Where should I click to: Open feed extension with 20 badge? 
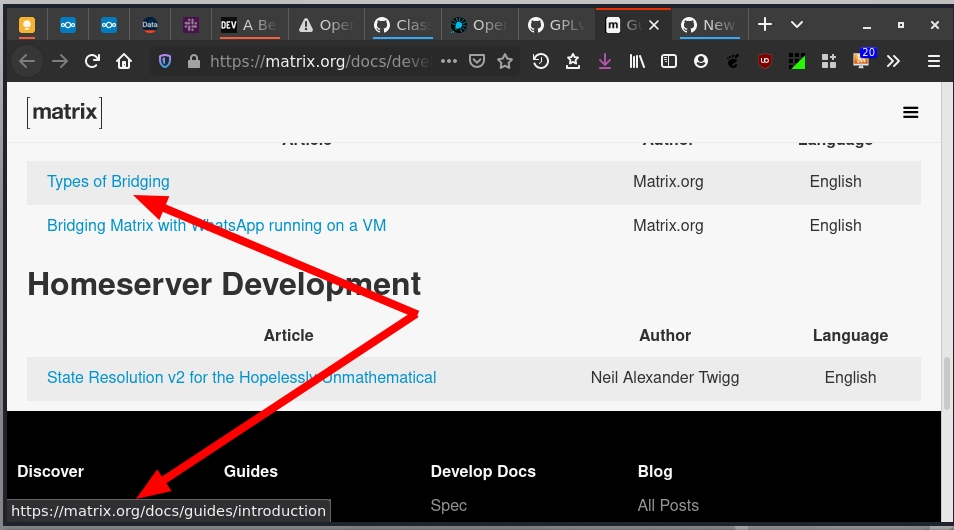point(862,60)
